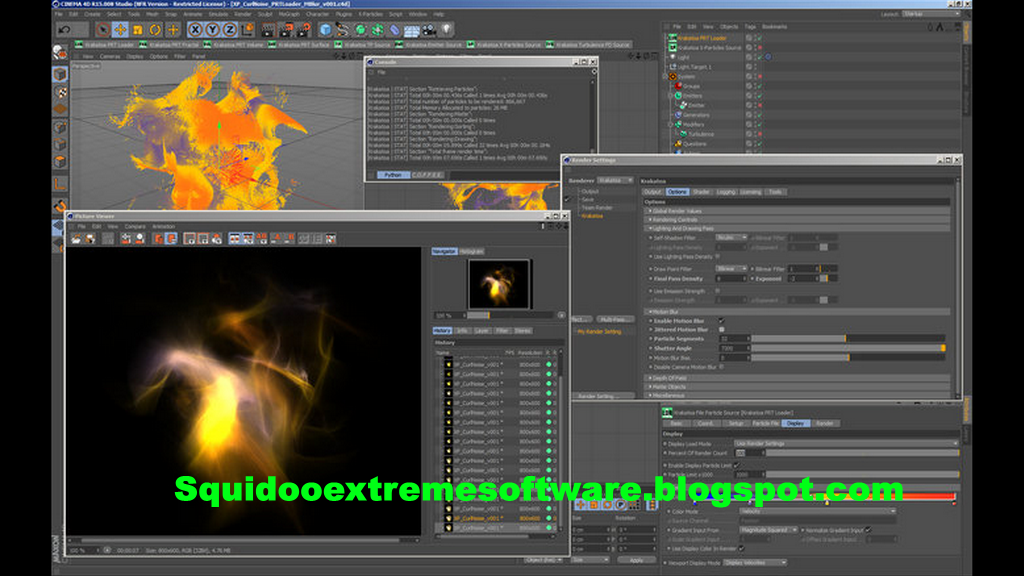Click Navigator preview thumbnail
This screenshot has width=1024, height=576.
(x=499, y=284)
